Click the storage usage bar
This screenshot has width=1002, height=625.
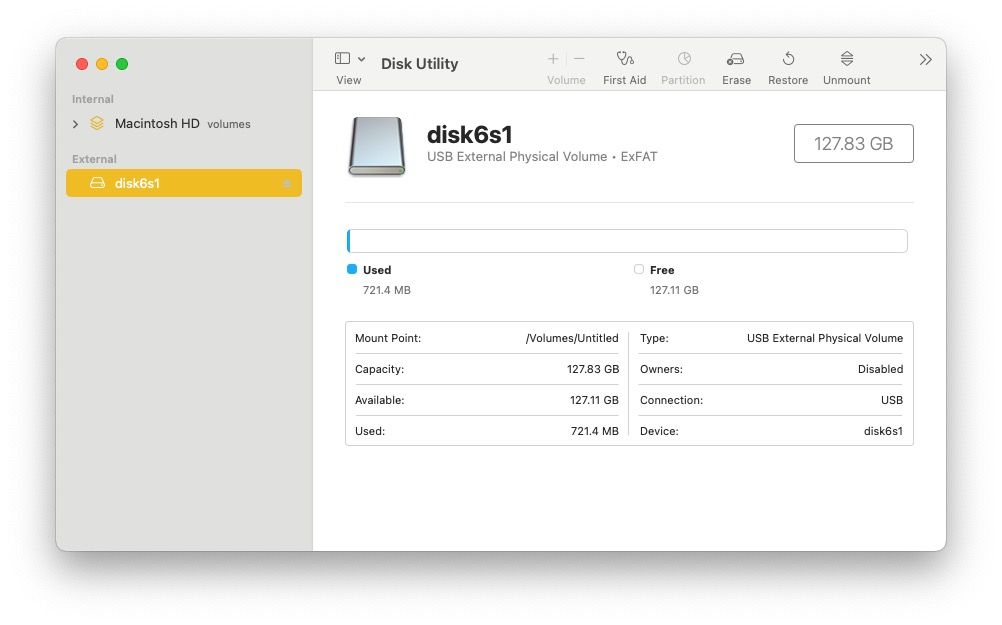coord(627,240)
